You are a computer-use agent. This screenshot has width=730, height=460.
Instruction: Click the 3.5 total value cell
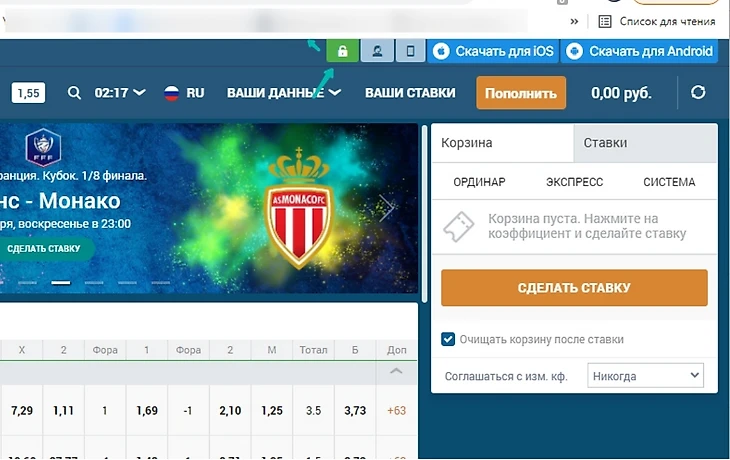[313, 411]
